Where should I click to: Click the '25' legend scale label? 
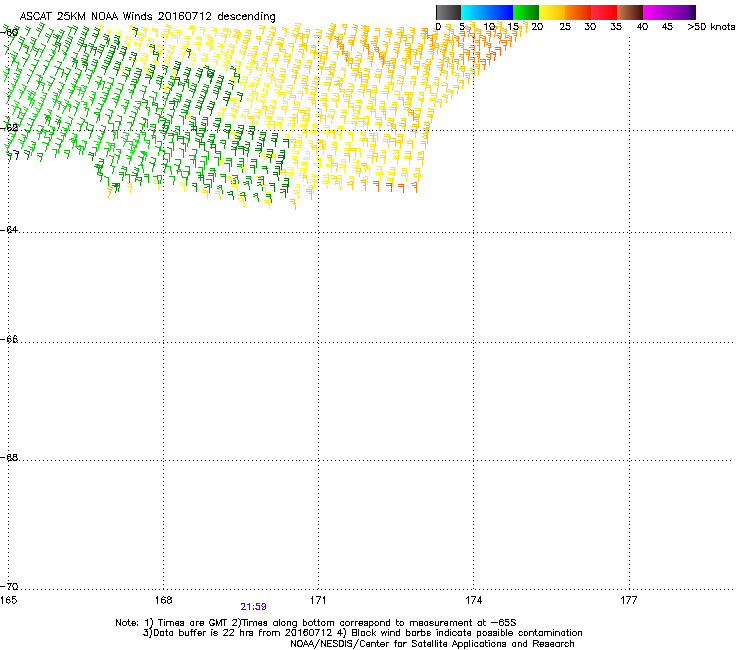point(565,27)
